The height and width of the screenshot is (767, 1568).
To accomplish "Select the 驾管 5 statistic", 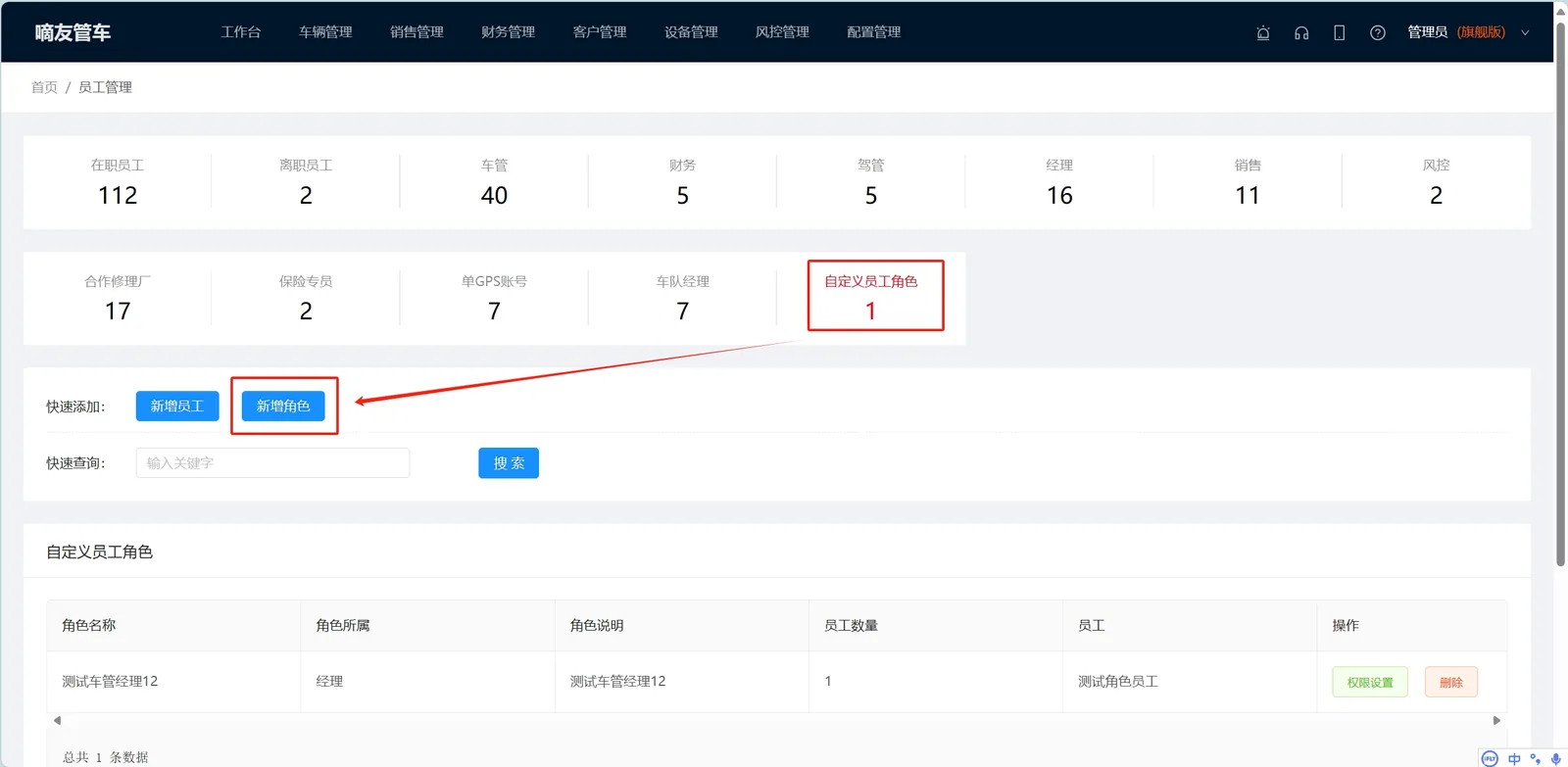I will (x=870, y=182).
